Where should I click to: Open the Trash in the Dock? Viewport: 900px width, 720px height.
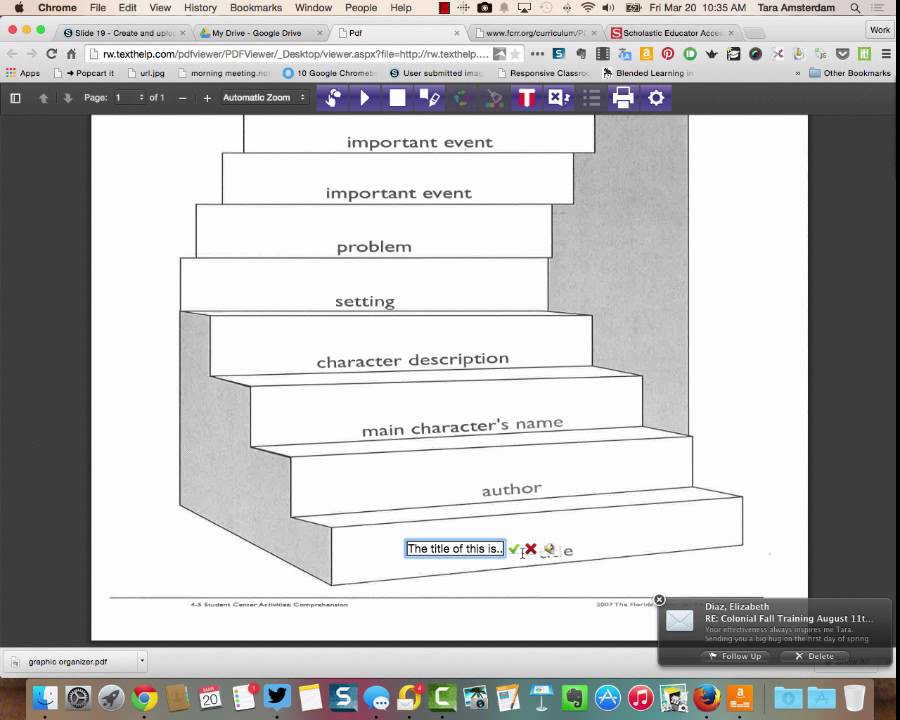coord(855,698)
